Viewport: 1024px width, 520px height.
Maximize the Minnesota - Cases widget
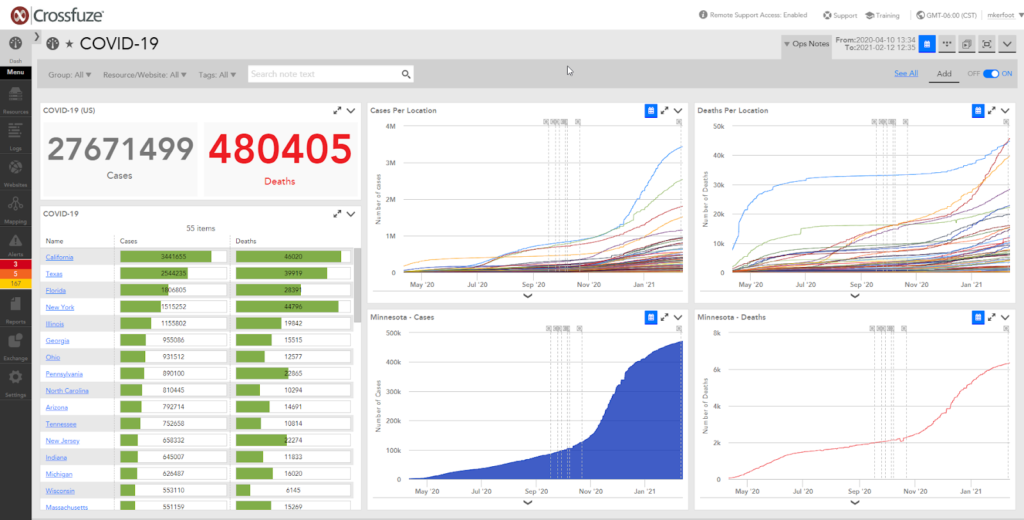(x=664, y=317)
